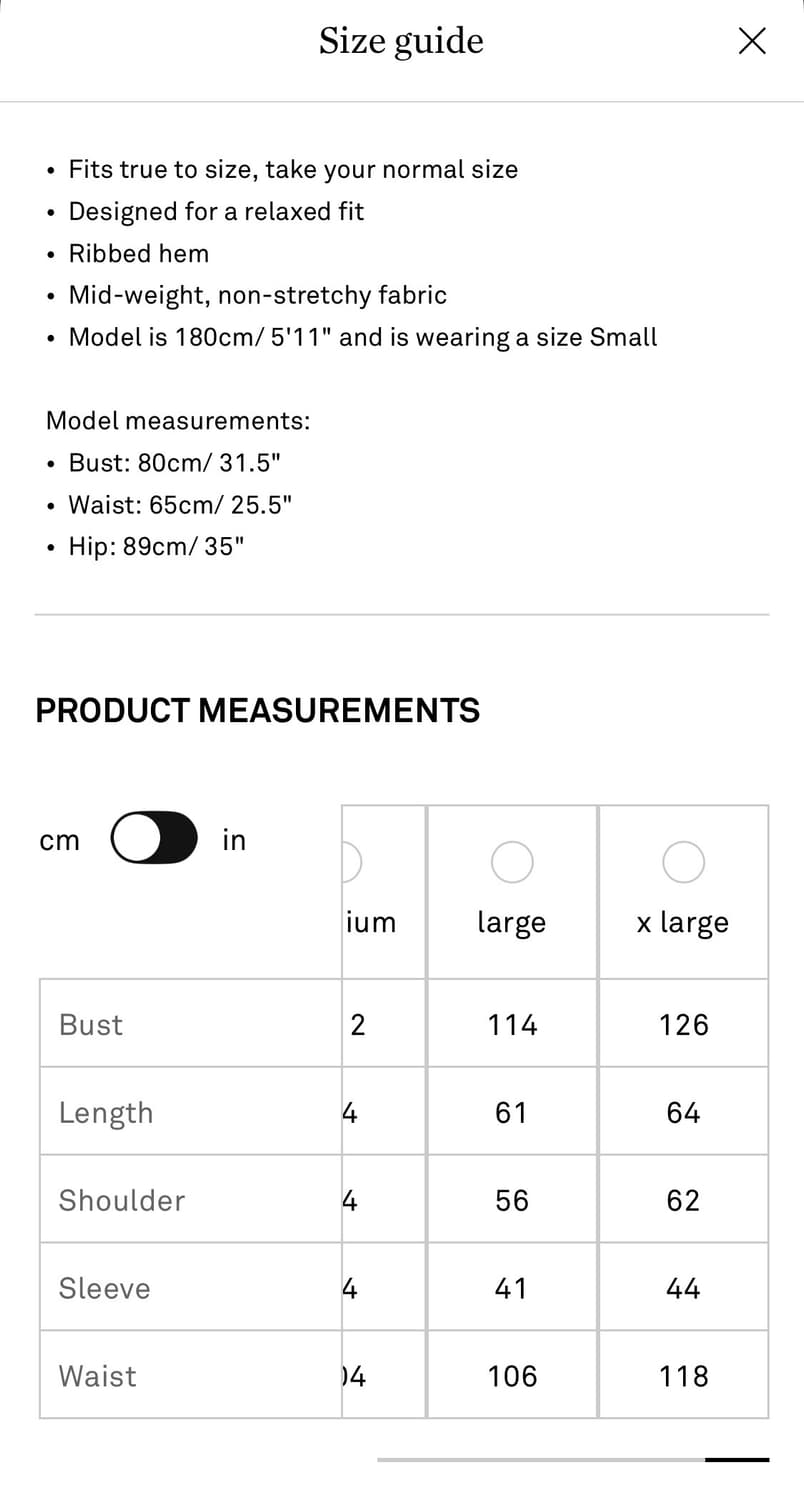Click the Length row label
This screenshot has width=804, height=1500.
pyautogui.click(x=106, y=1112)
